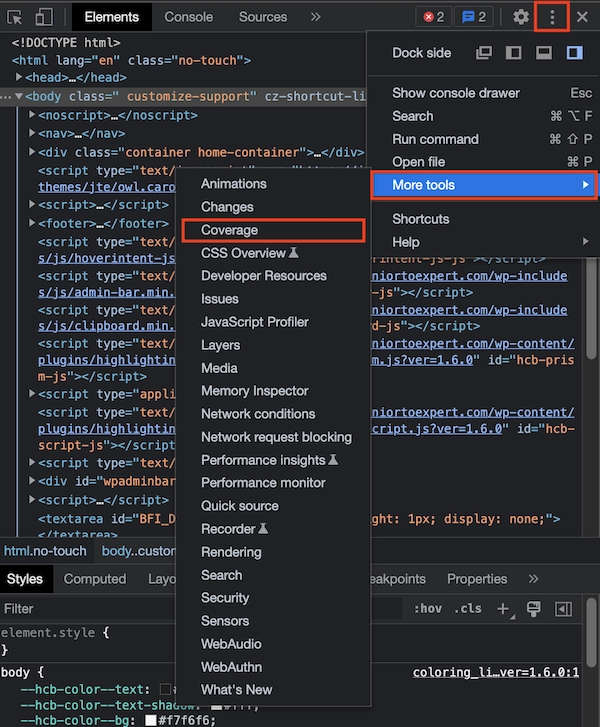Add new style rule plus icon
This screenshot has height=727, width=600.
[x=504, y=609]
